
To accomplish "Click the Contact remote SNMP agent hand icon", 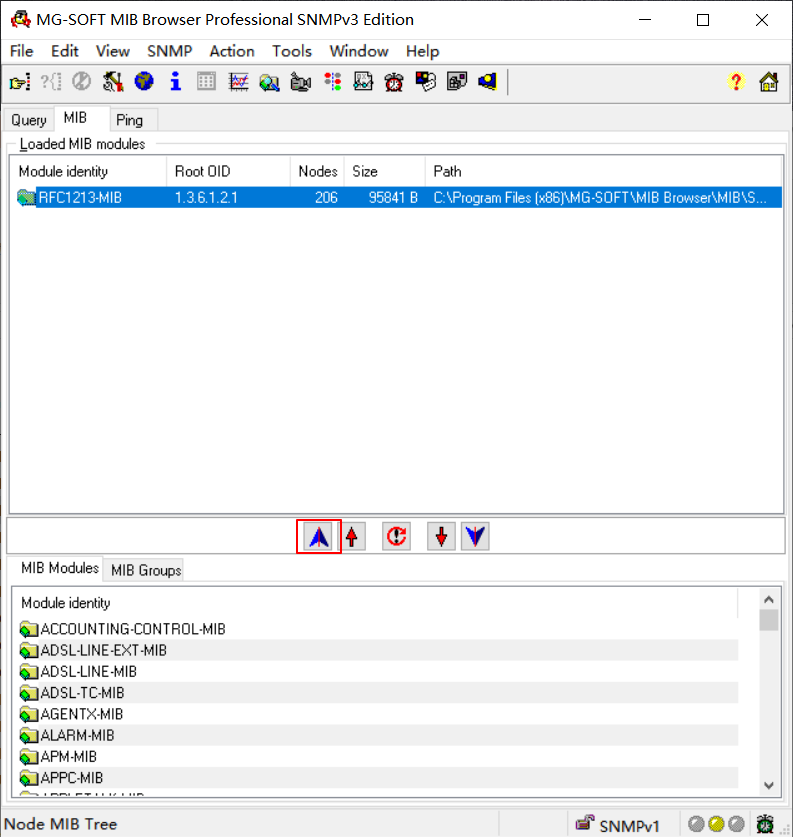I will [20, 82].
